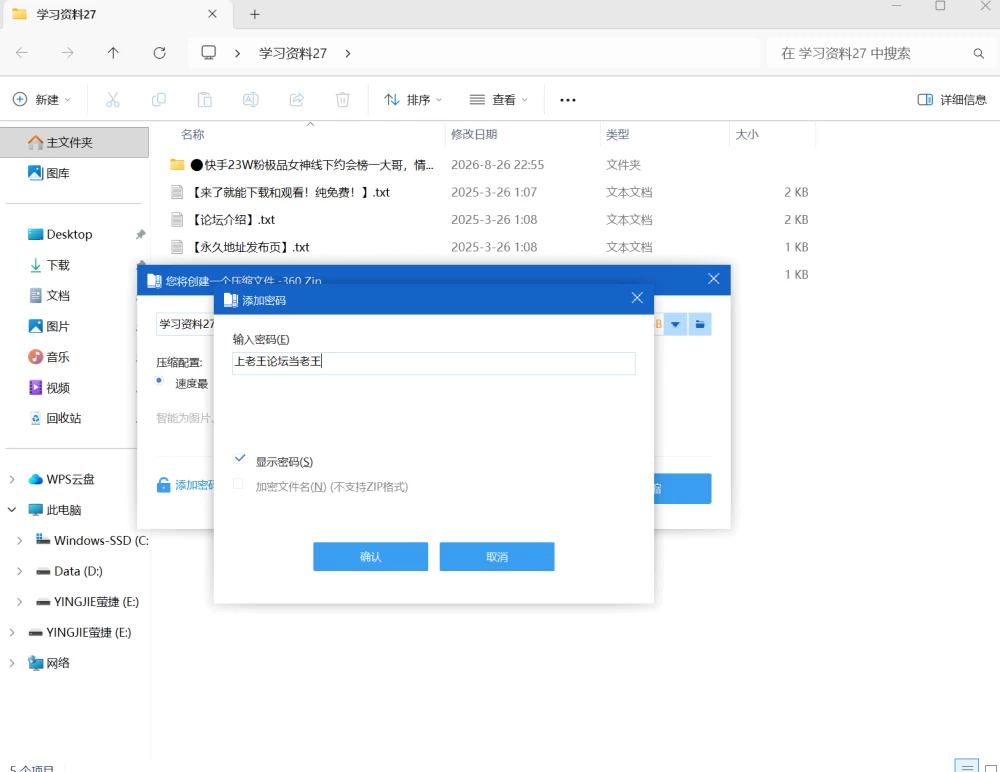The width and height of the screenshot is (1000, 772).
Task: Click the Paste clipboard icon
Action: point(205,100)
